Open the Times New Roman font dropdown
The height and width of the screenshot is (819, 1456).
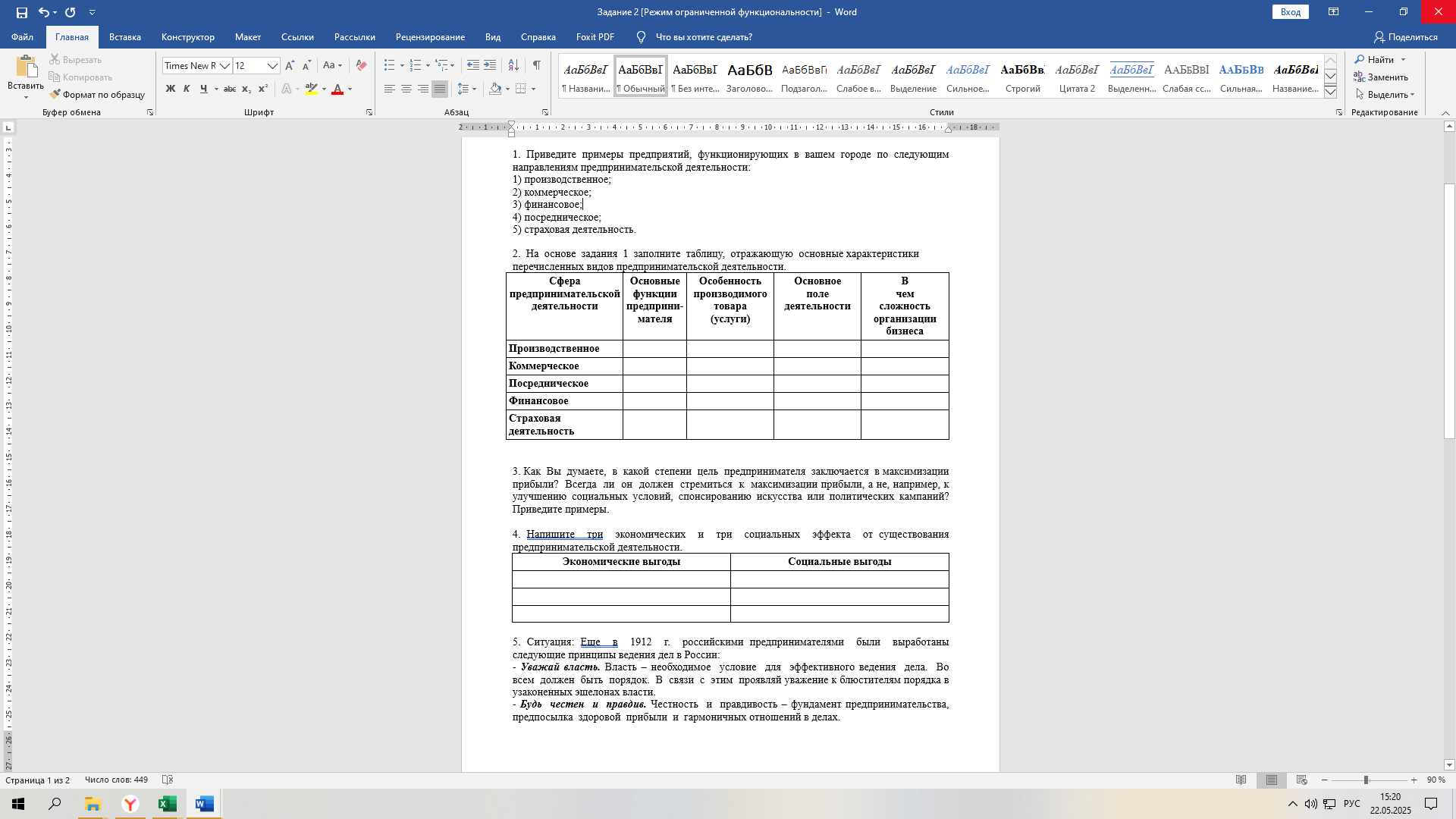224,66
